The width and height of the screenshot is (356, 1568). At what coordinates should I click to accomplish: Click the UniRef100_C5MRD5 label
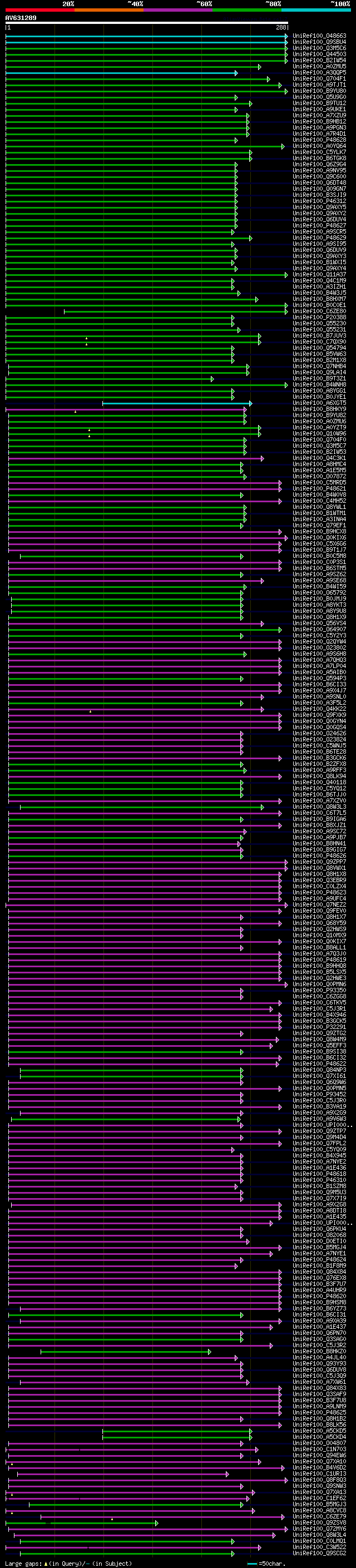coord(319,483)
